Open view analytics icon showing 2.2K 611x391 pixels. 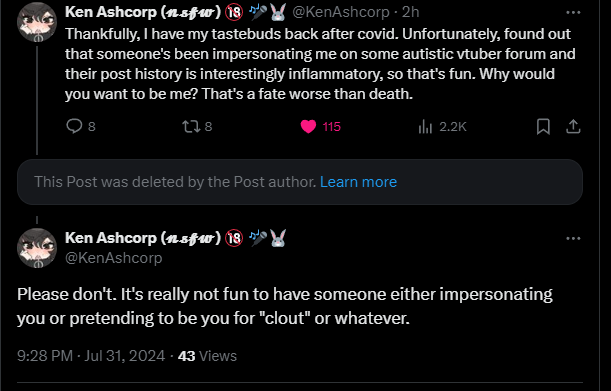point(425,127)
